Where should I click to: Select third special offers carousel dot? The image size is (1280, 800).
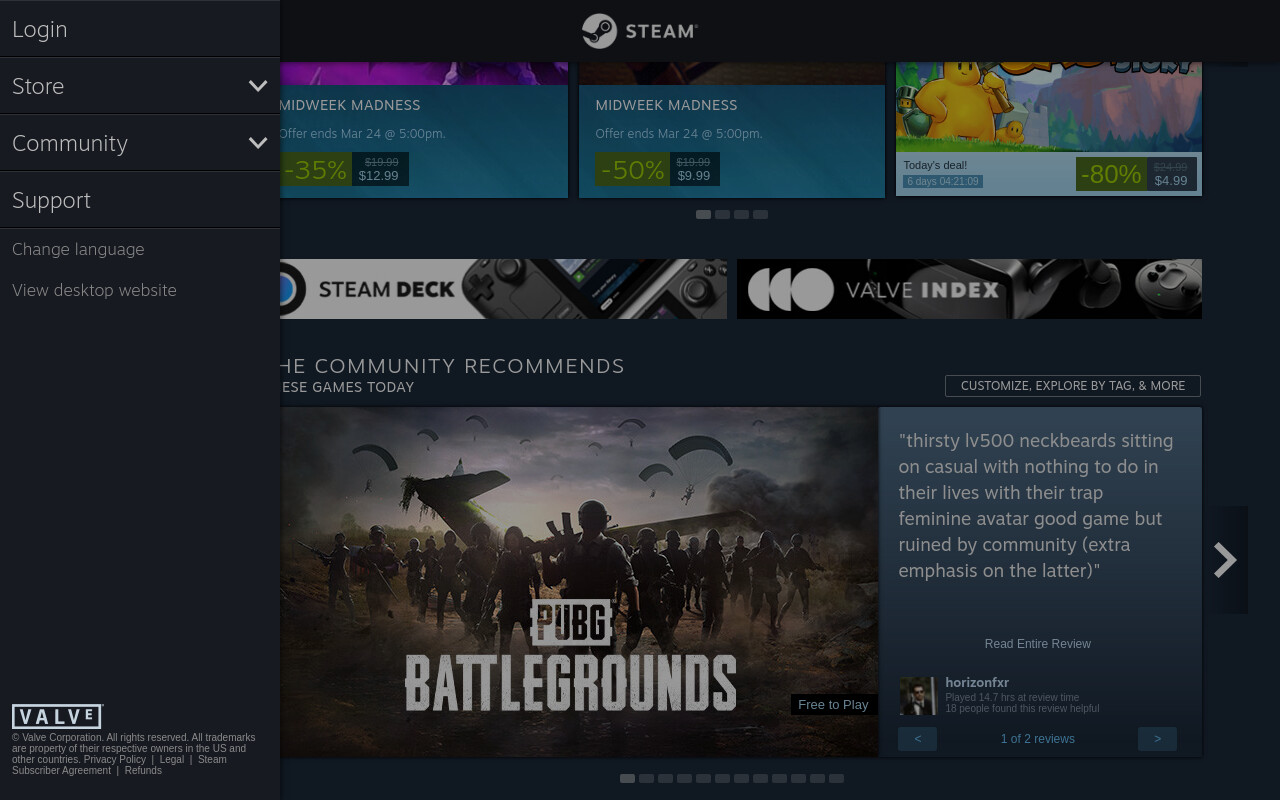[x=741, y=214]
